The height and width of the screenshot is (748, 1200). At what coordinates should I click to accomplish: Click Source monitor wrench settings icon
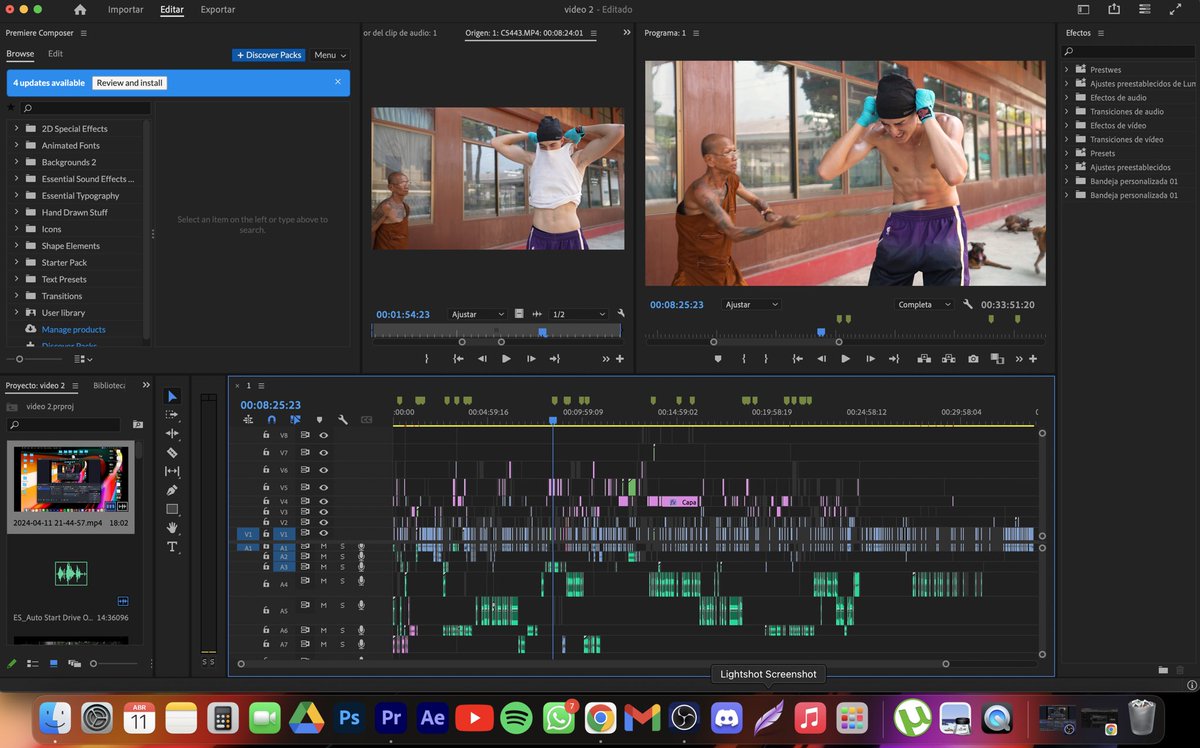pos(621,314)
